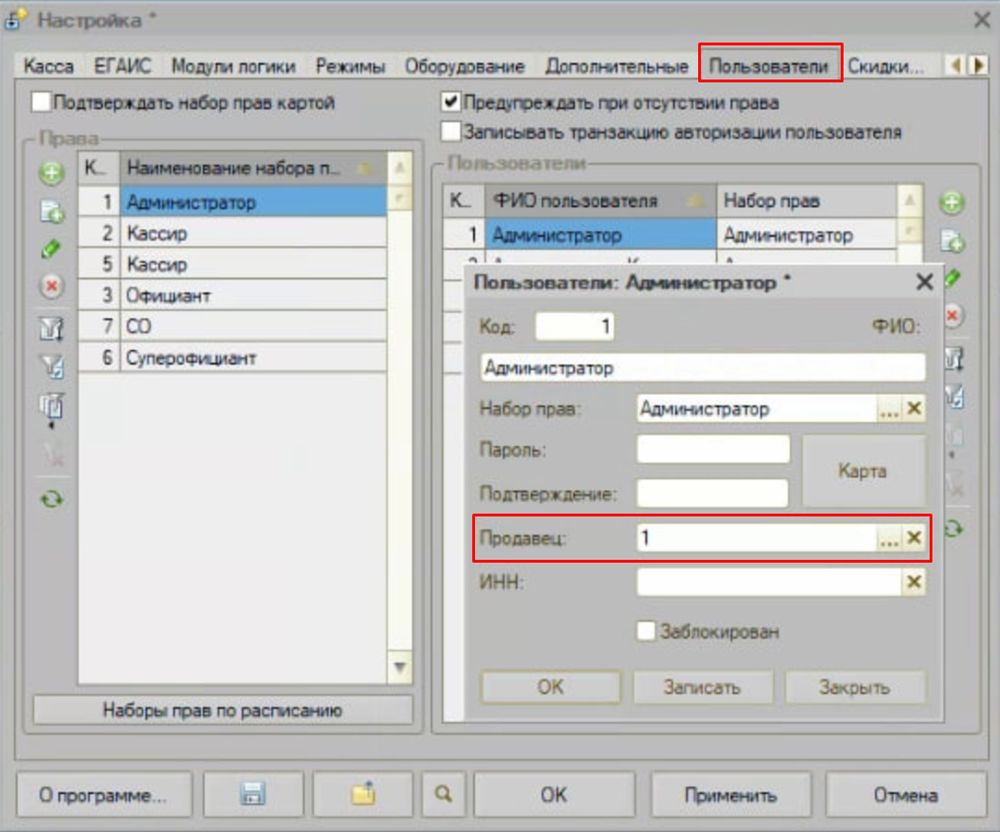Tick the 'Заблокирован' checkbox
This screenshot has width=1000, height=832.
pyautogui.click(x=647, y=631)
